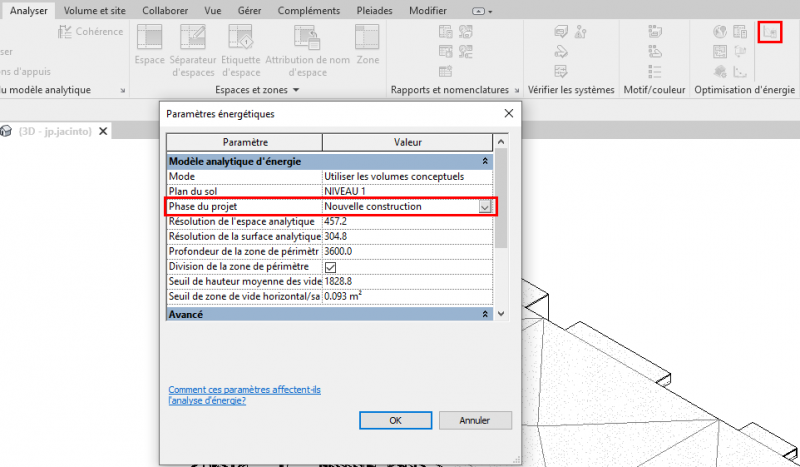Screen dimensions: 800x467
Task: Switch to the Modifier tab
Action: [x=428, y=10]
